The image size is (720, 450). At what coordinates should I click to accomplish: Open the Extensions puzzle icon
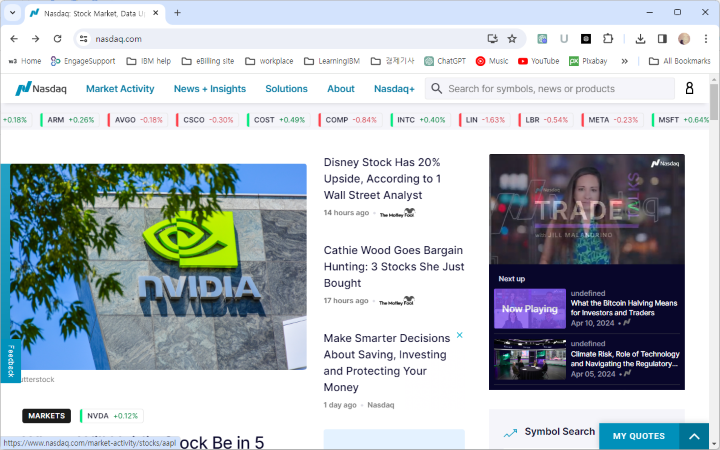608,39
